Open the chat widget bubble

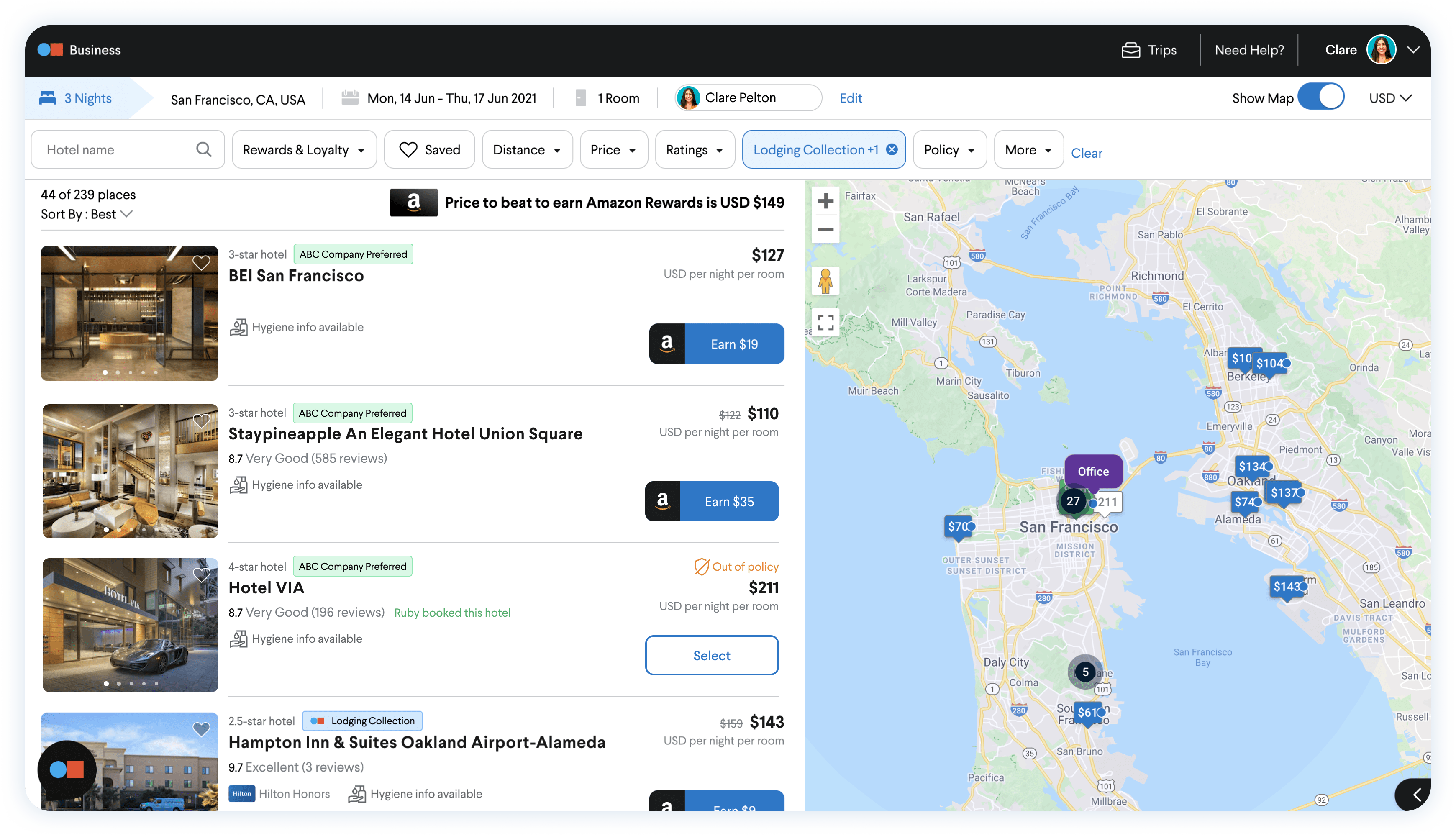click(67, 769)
